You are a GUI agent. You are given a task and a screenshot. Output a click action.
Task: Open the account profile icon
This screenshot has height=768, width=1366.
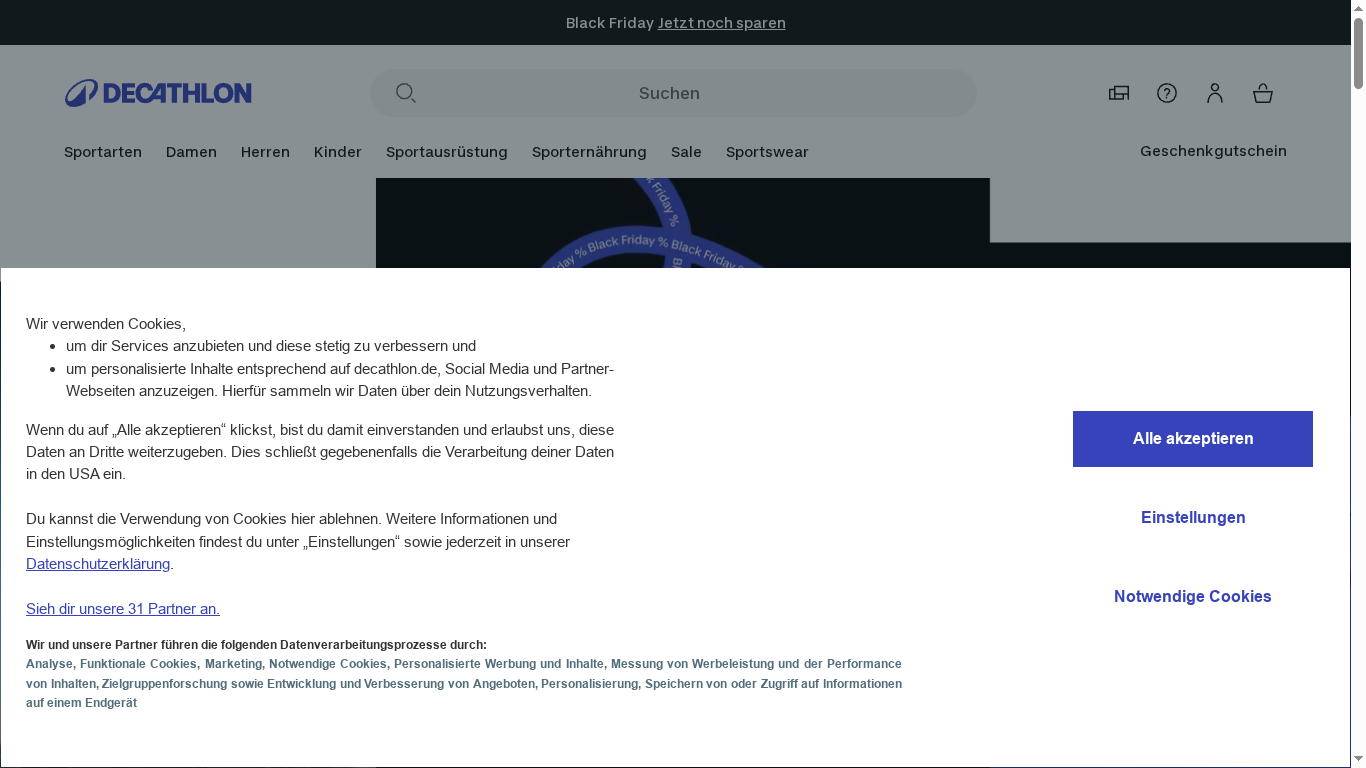(x=1214, y=93)
